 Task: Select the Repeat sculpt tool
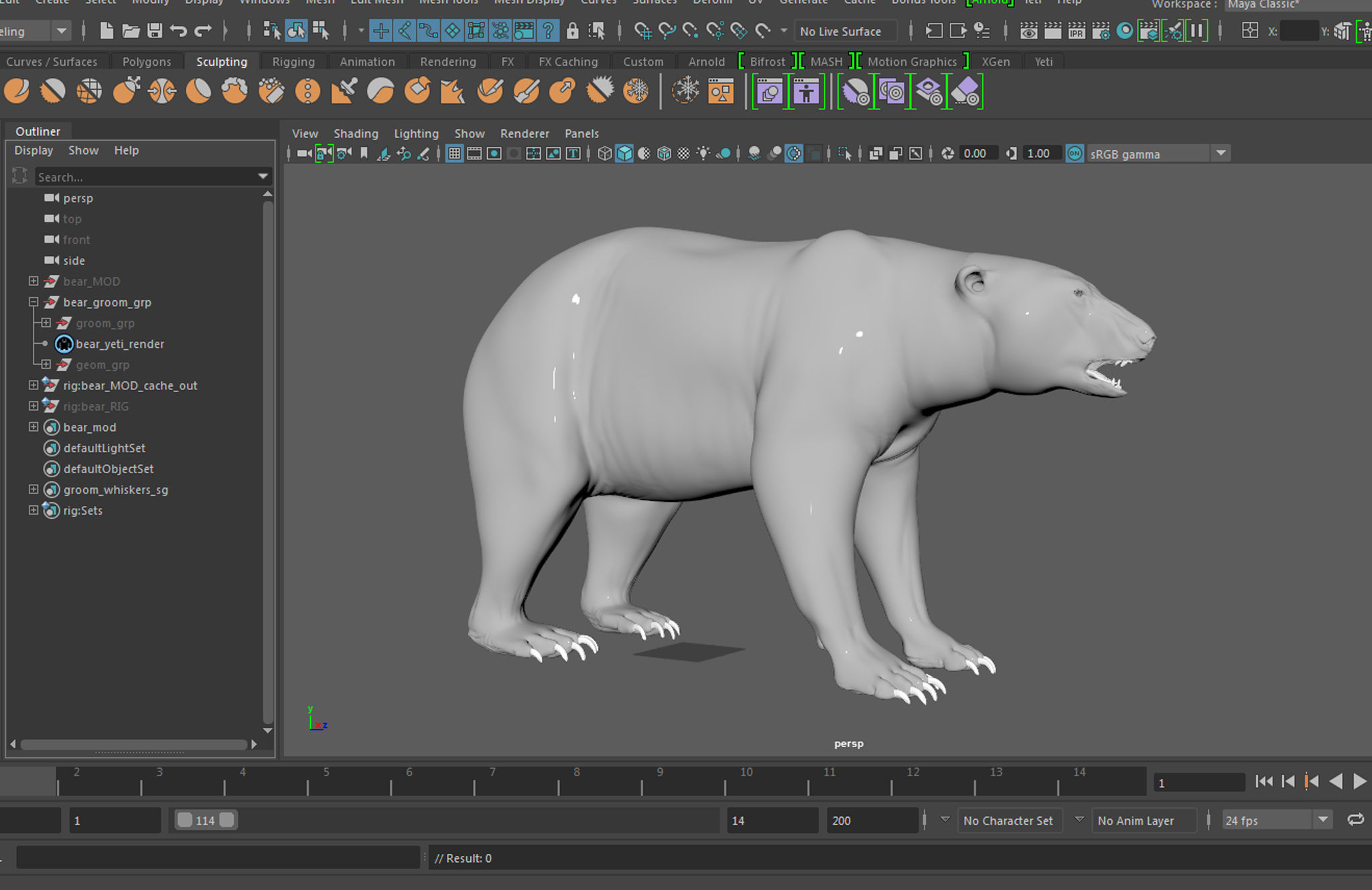(x=307, y=91)
